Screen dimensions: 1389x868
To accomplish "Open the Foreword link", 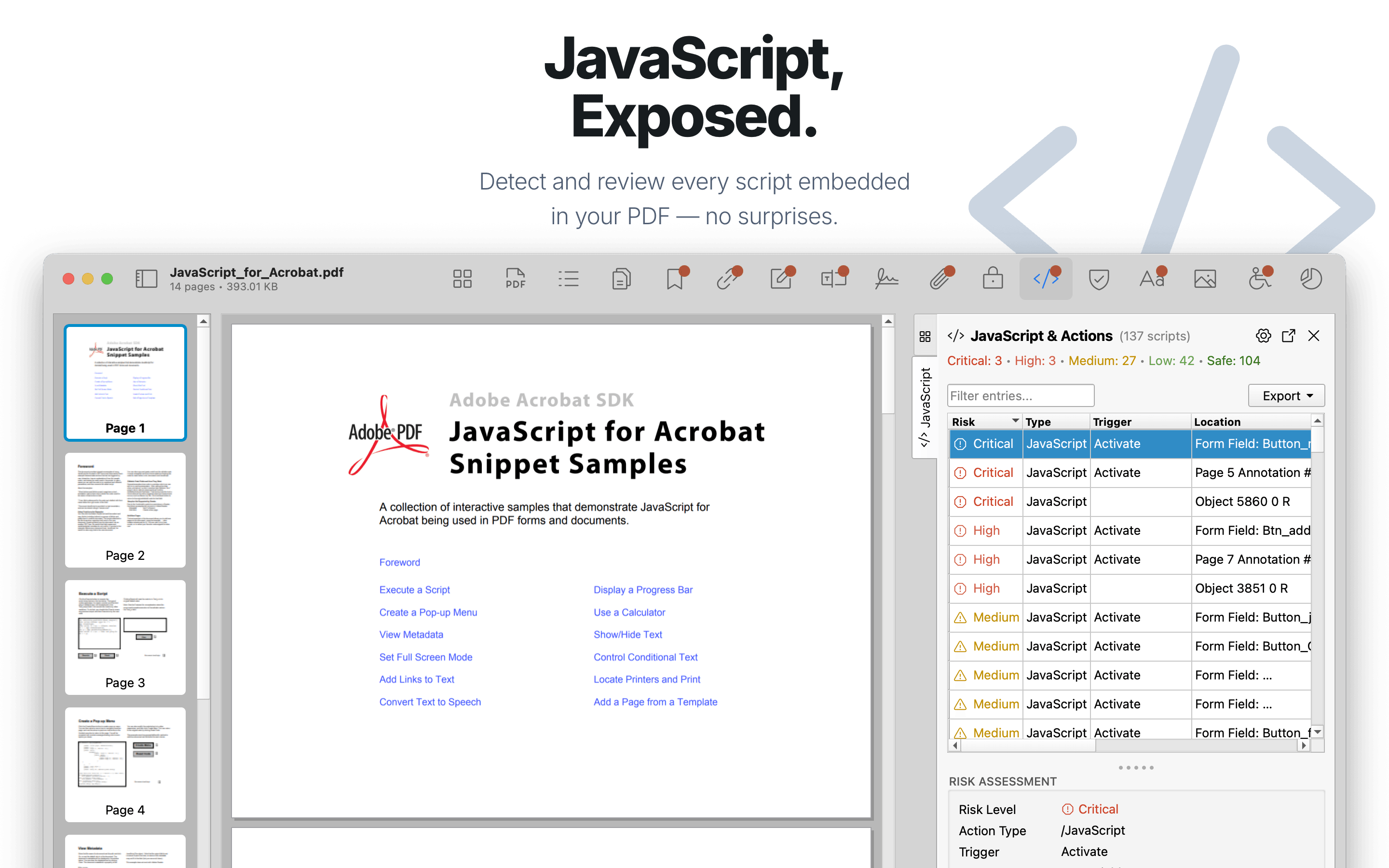I will 399,562.
